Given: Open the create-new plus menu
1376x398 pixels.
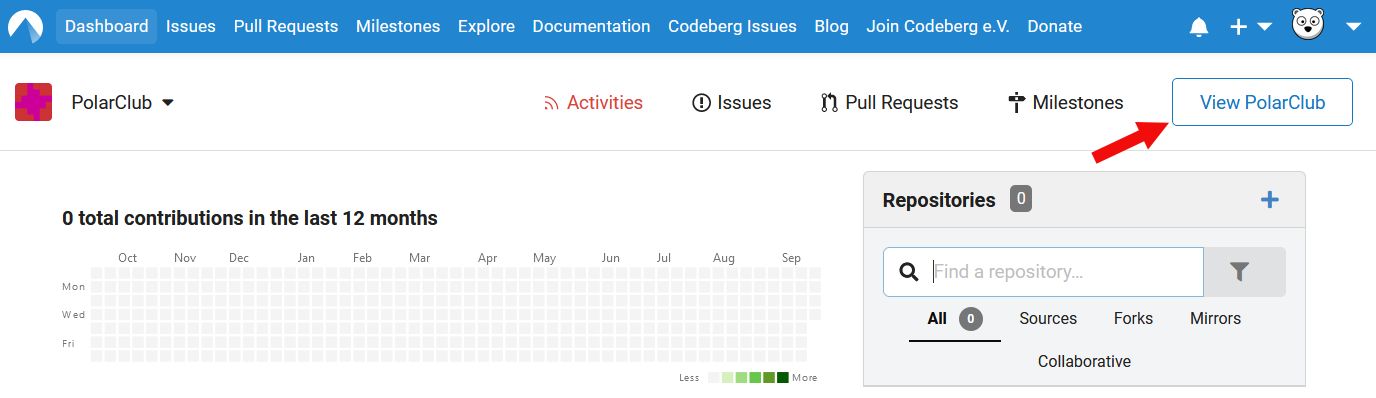Looking at the screenshot, I should tap(1250, 27).
